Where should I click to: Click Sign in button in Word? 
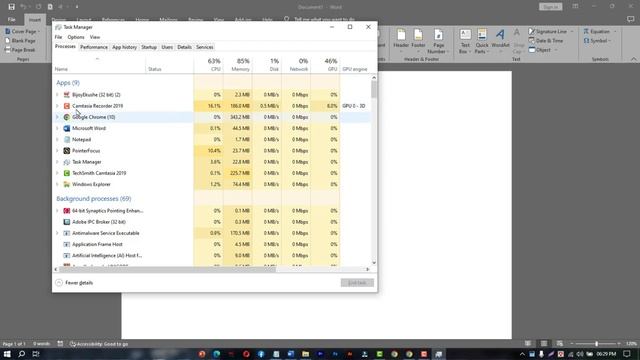click(x=551, y=7)
